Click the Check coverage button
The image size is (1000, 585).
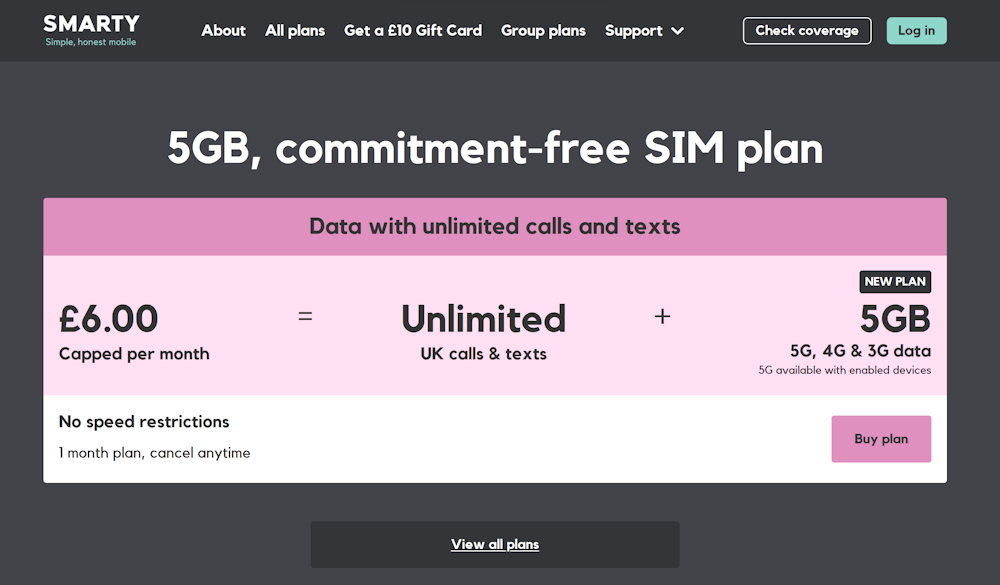pyautogui.click(x=806, y=30)
